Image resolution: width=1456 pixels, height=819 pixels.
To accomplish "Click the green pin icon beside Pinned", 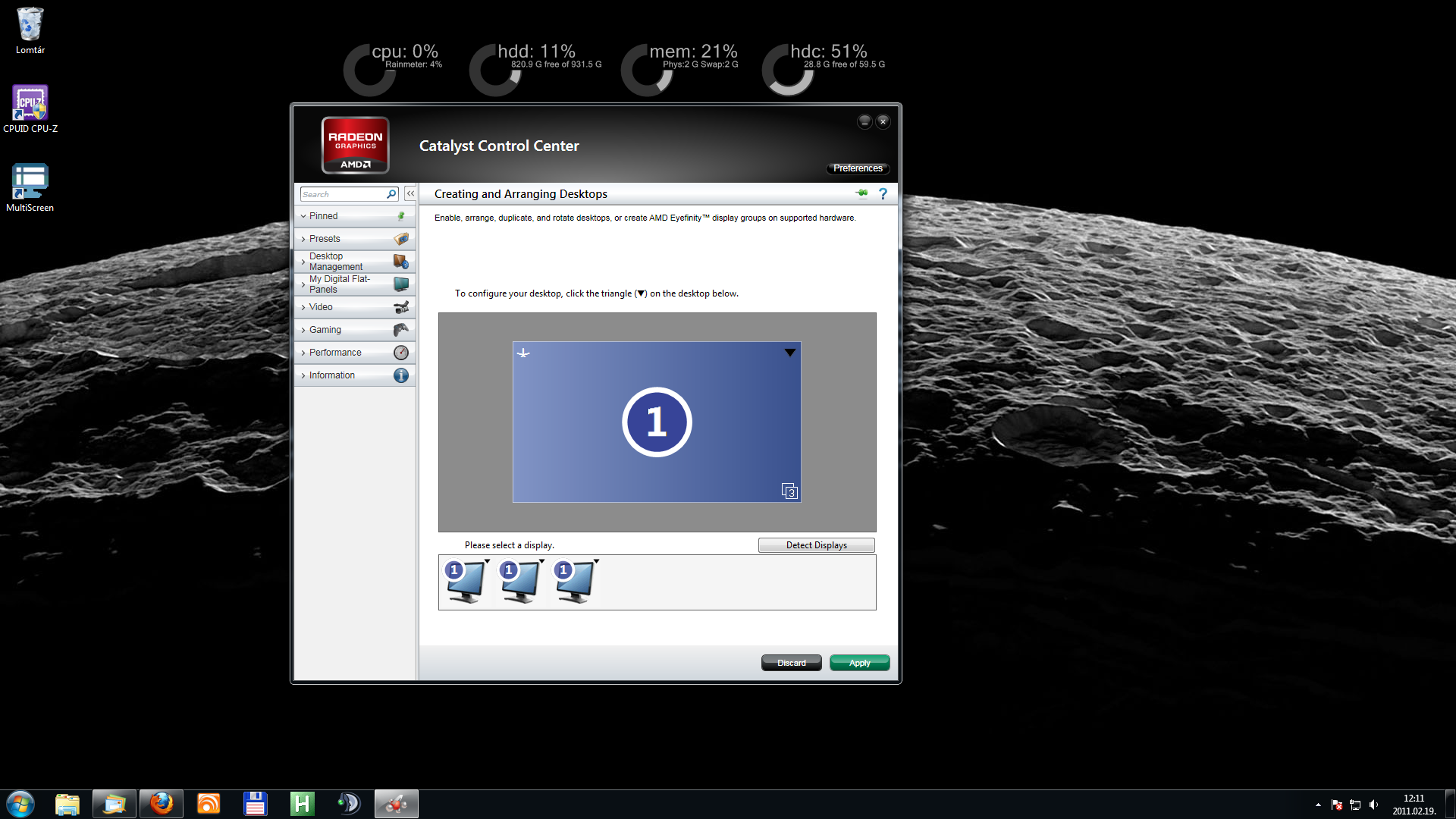I will pos(401,216).
